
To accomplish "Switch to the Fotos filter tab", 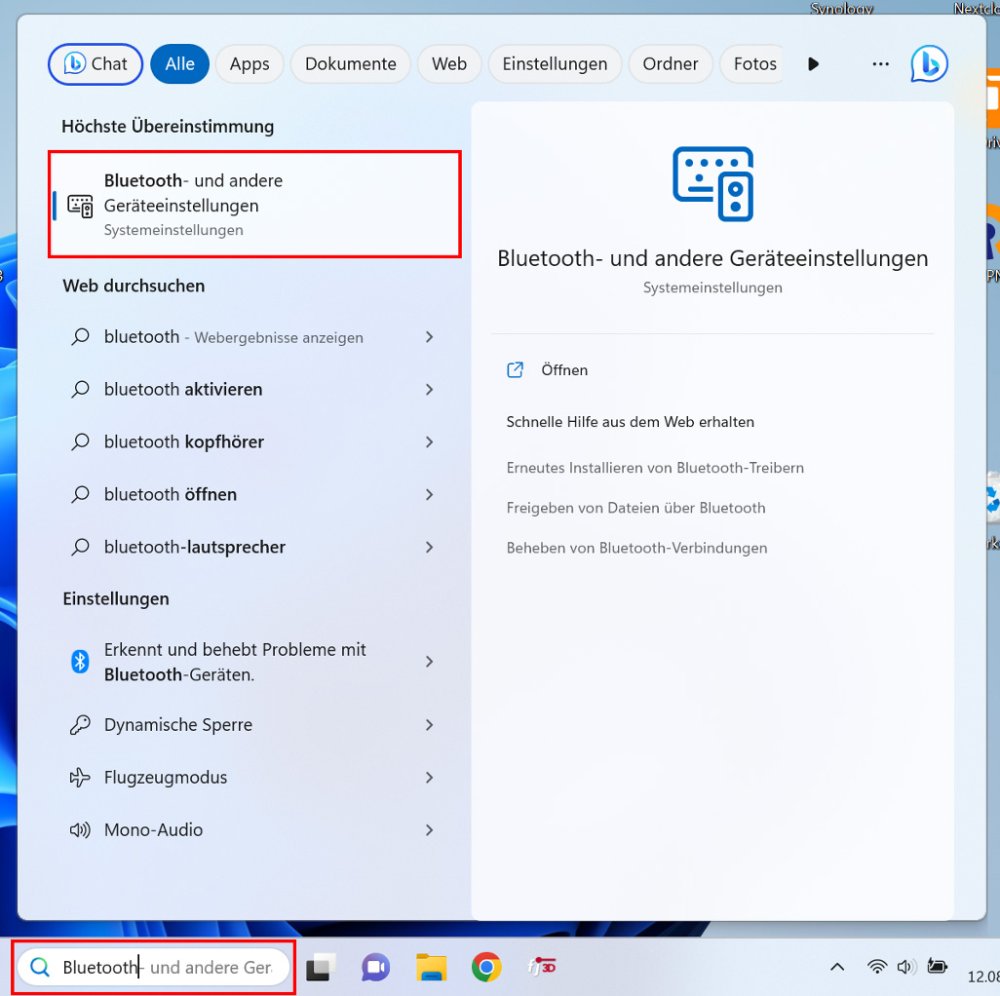I will [754, 64].
